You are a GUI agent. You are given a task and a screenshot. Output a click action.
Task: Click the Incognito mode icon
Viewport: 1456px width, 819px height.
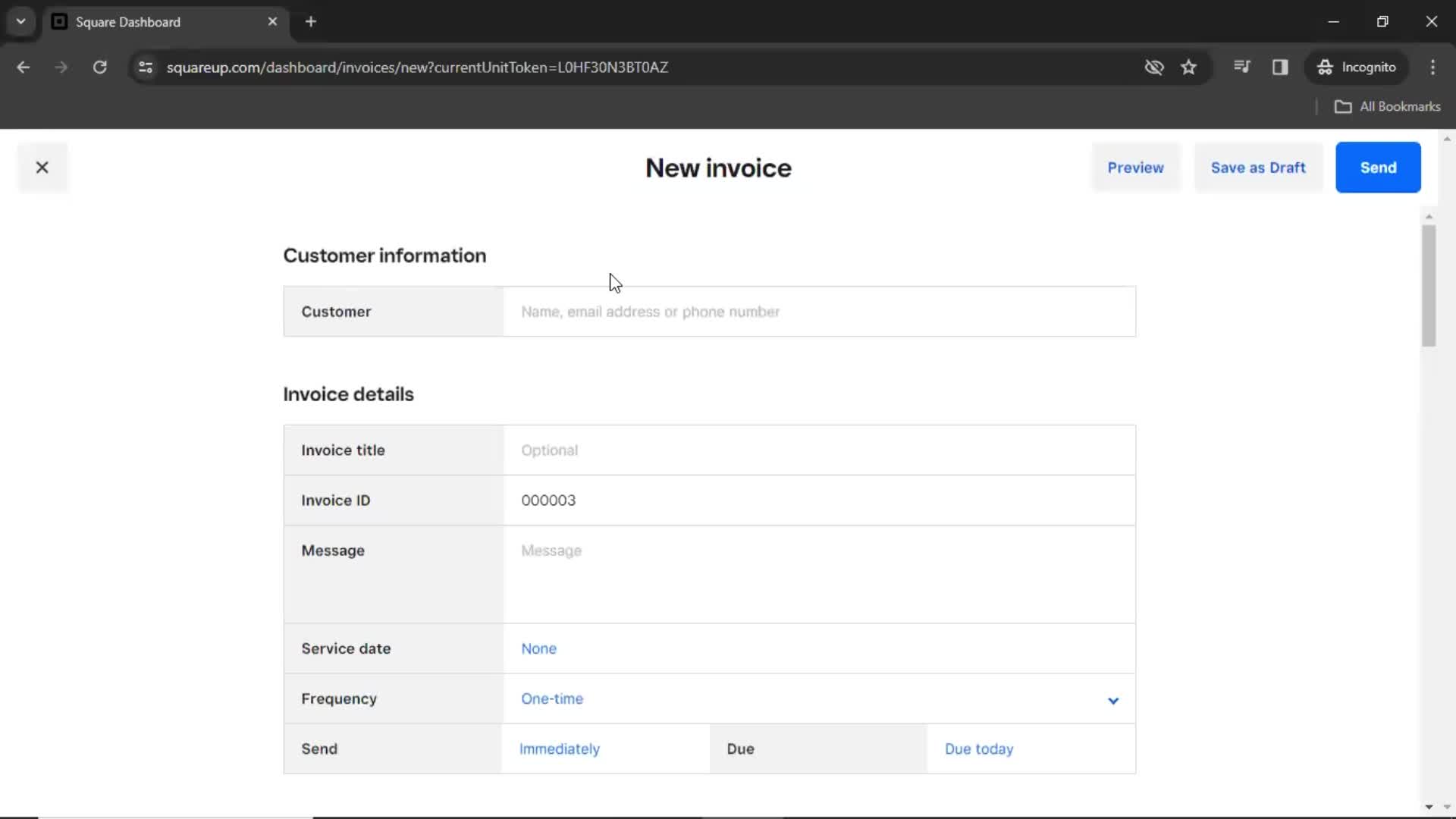[x=1324, y=67]
